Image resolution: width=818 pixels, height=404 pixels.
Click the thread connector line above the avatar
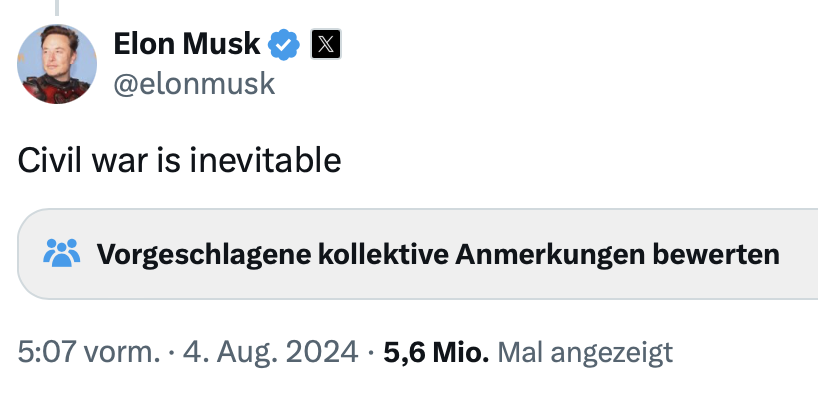click(57, 6)
